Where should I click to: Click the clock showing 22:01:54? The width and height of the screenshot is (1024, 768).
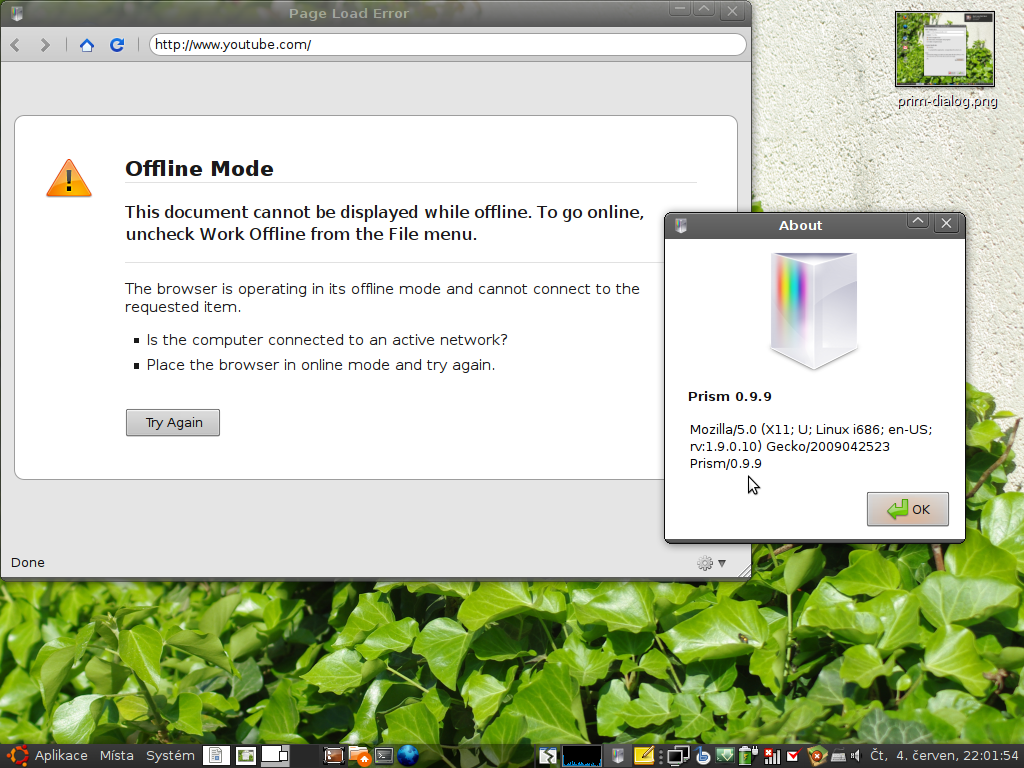click(x=945, y=756)
